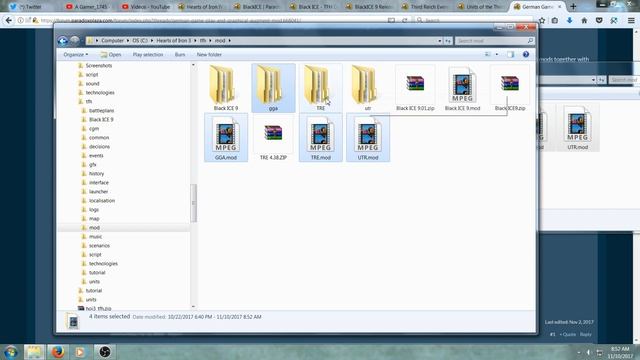Click Explorer back navigation arrow
Screen dimensions: 640x360
pos(62,40)
